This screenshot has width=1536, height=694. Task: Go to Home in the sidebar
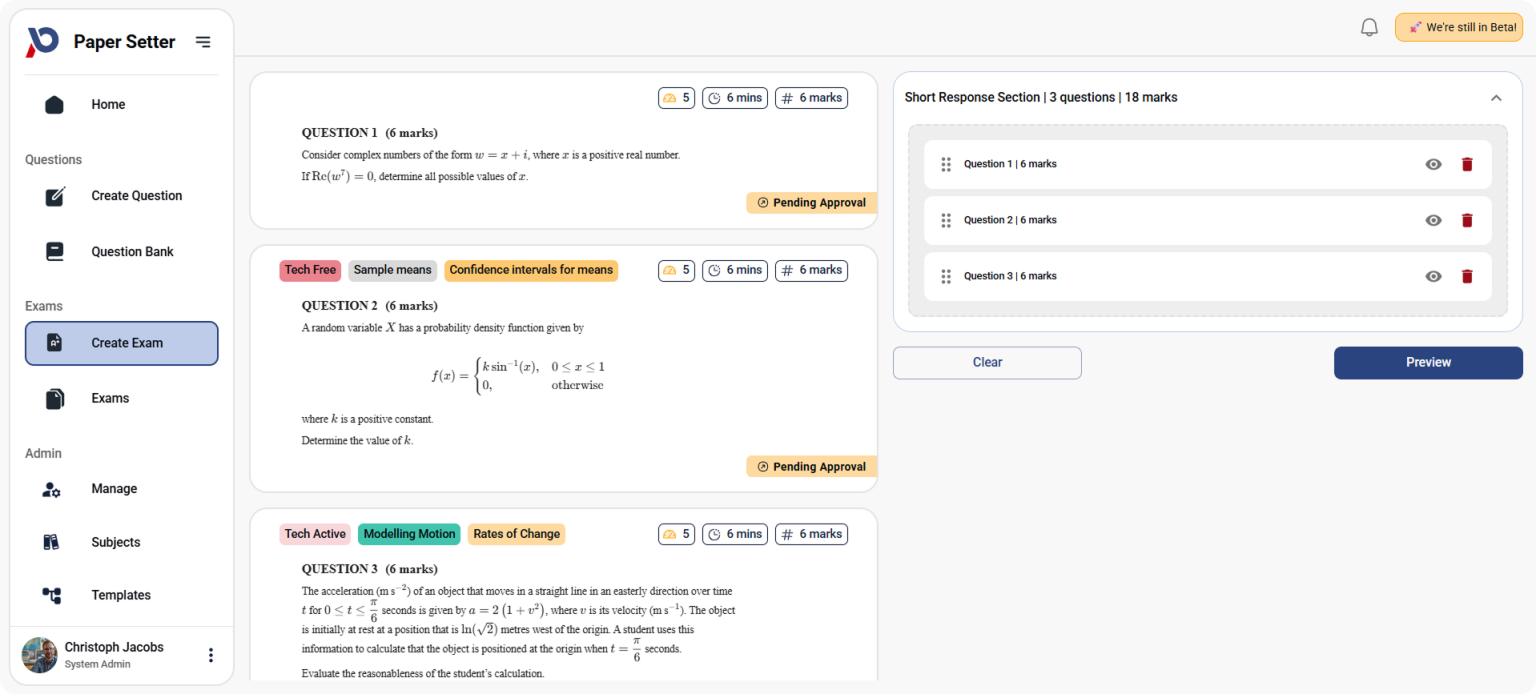click(x=108, y=104)
